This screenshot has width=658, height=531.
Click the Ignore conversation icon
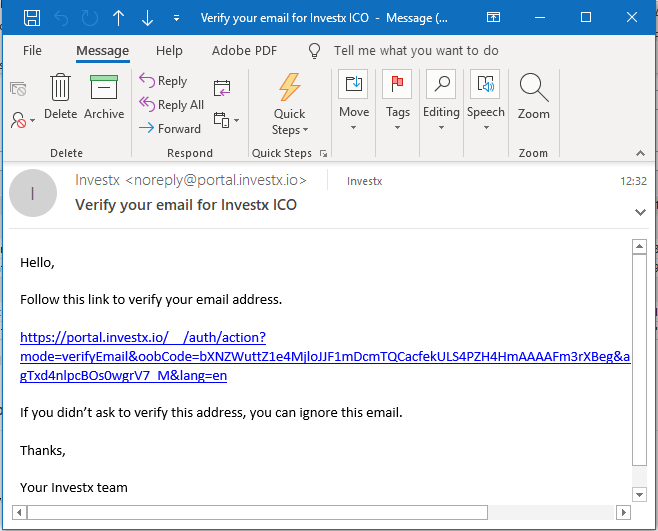point(18,89)
